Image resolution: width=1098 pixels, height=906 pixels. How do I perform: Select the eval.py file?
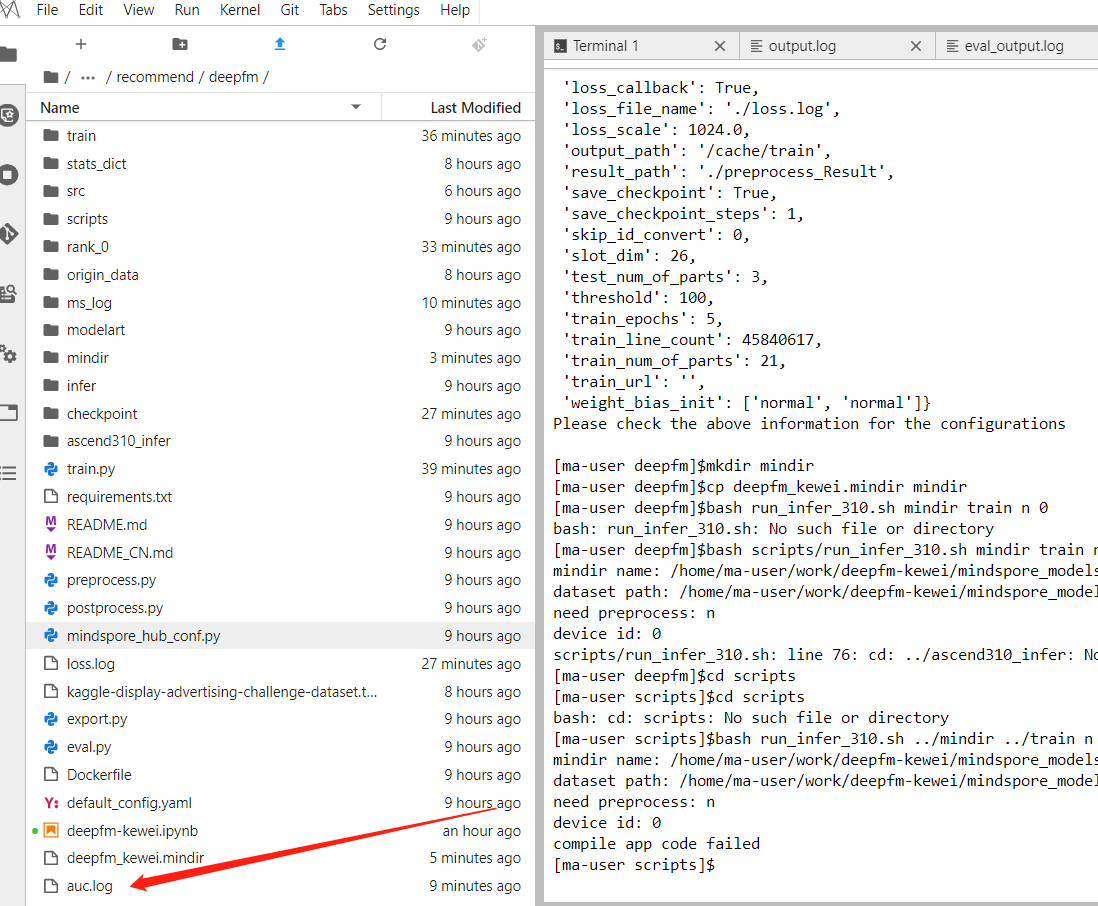pyautogui.click(x=281, y=747)
